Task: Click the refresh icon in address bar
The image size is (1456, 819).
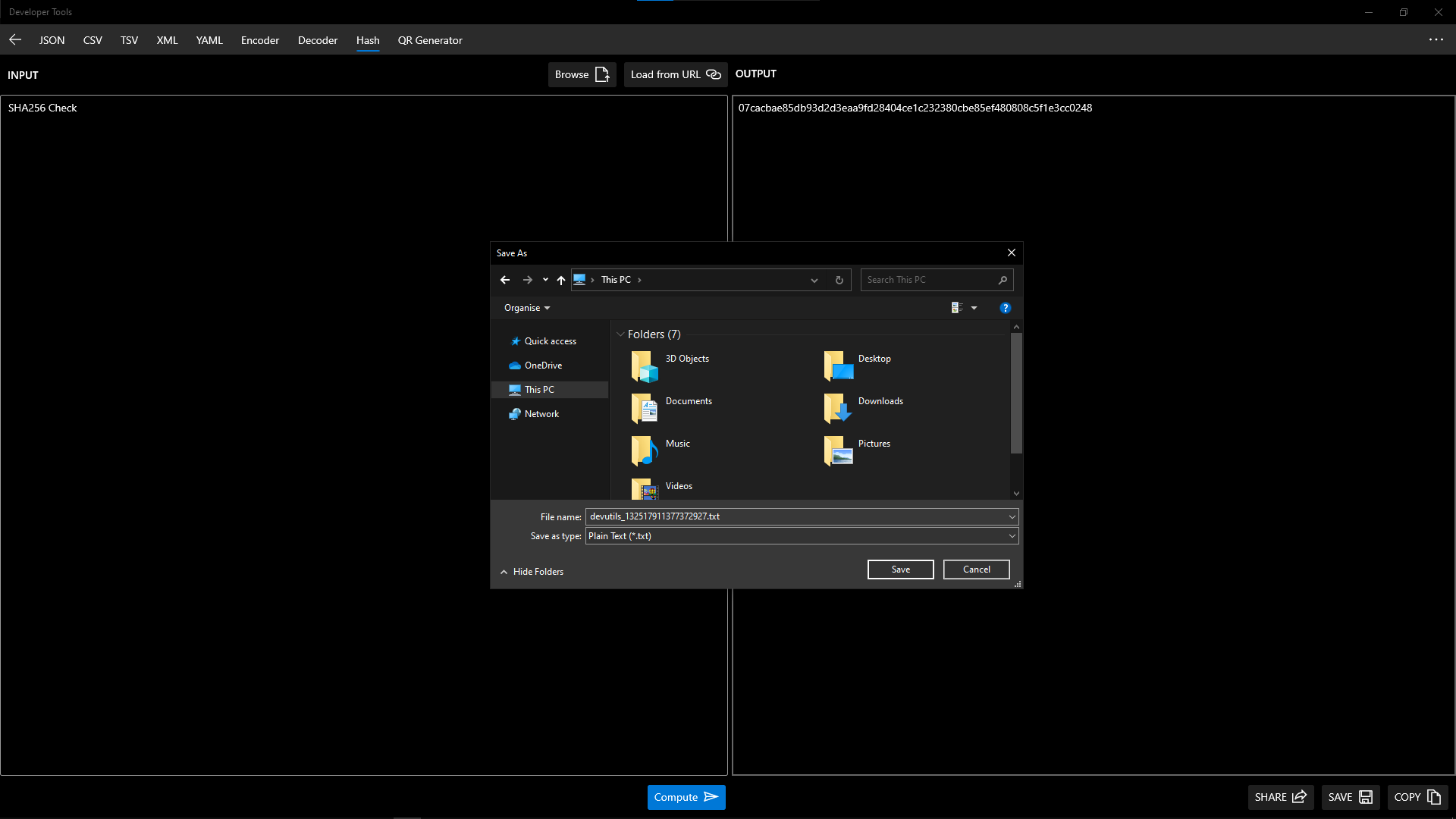Action: [x=839, y=280]
